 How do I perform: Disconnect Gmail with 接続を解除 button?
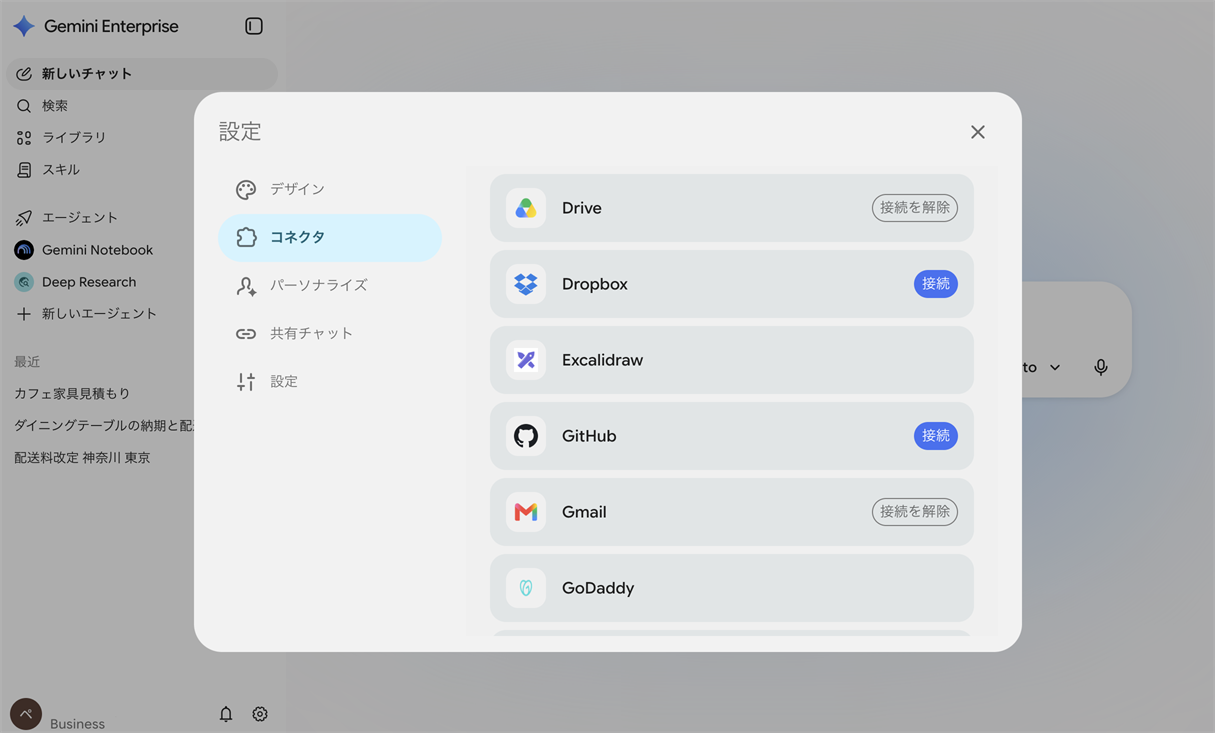point(915,512)
